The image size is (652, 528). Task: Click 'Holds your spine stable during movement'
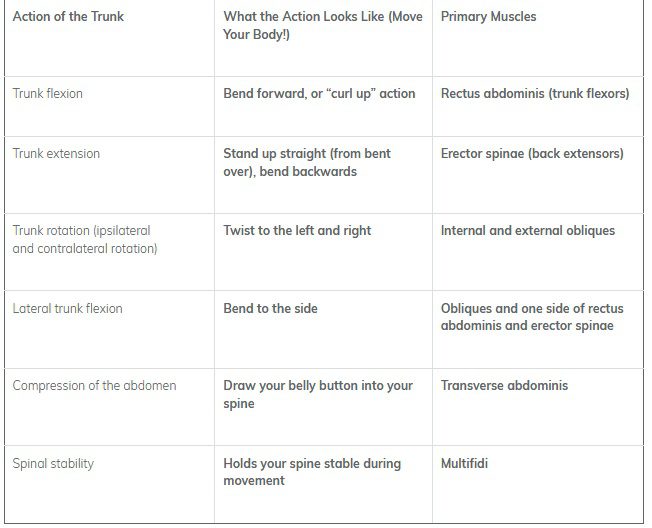click(x=311, y=472)
